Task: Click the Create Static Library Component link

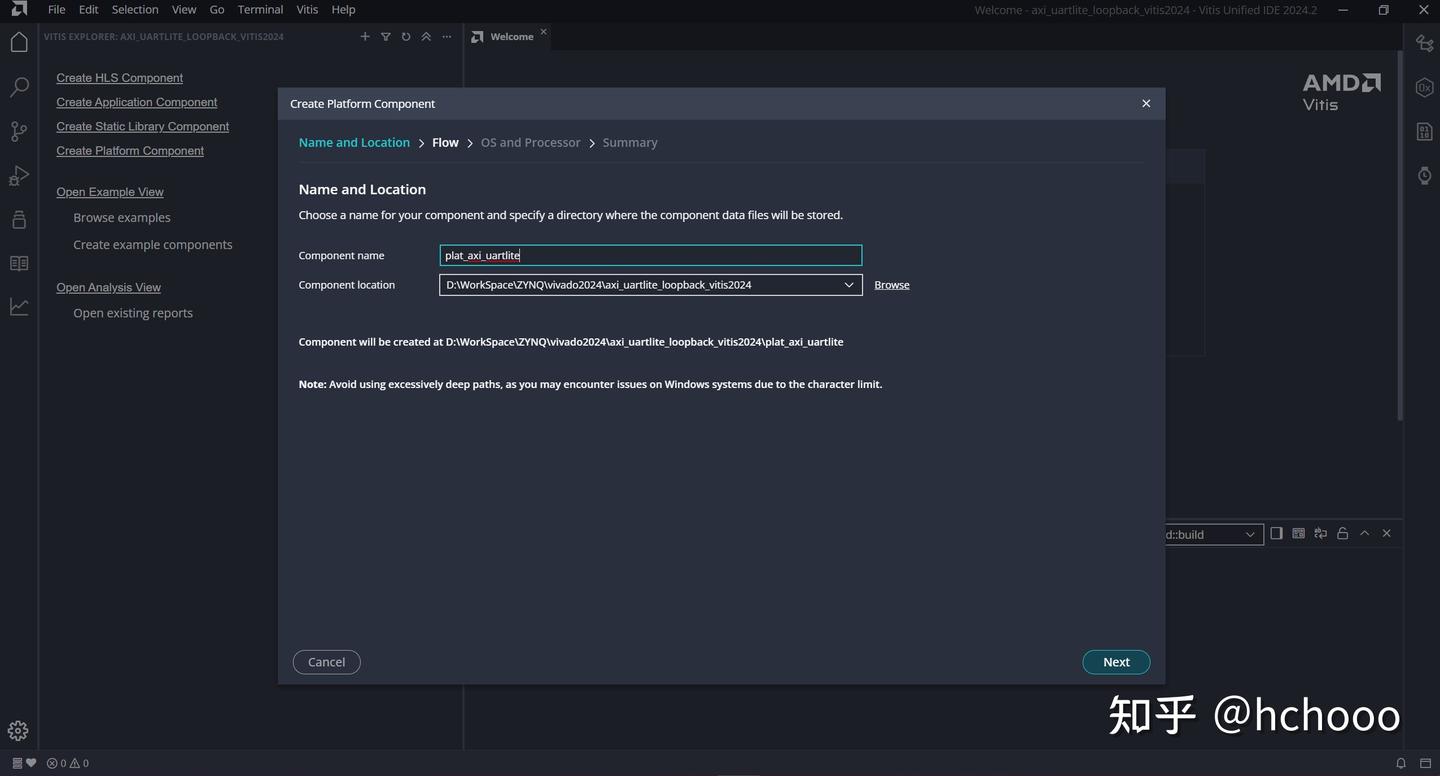Action: pos(142,126)
